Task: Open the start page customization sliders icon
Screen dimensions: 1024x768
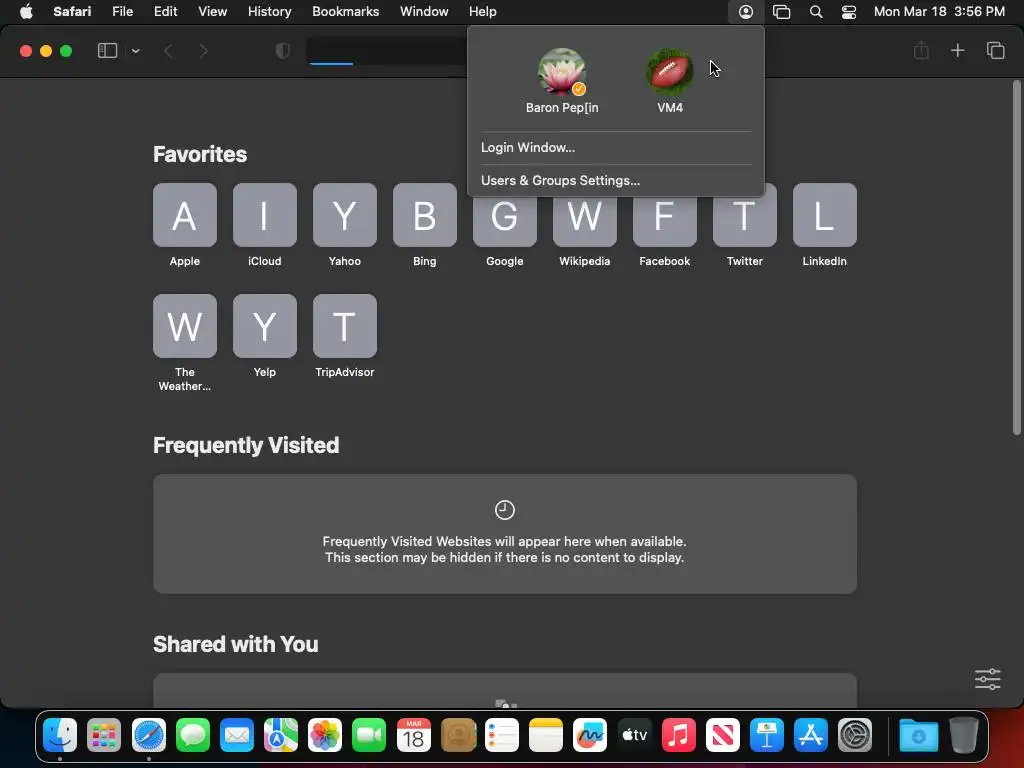Action: point(987,679)
